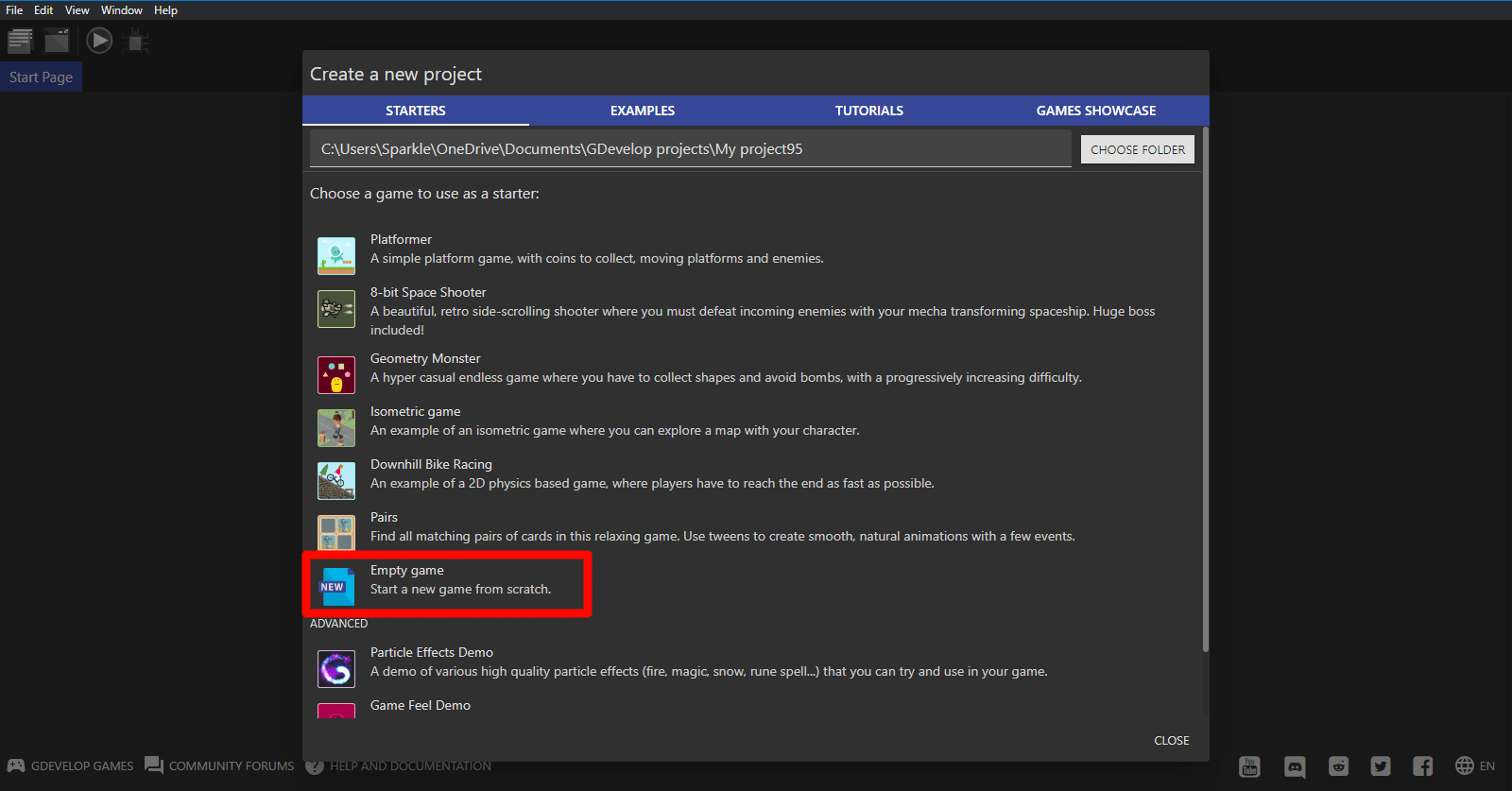Open the language selector globe EN
The image size is (1512, 791).
click(x=1475, y=765)
